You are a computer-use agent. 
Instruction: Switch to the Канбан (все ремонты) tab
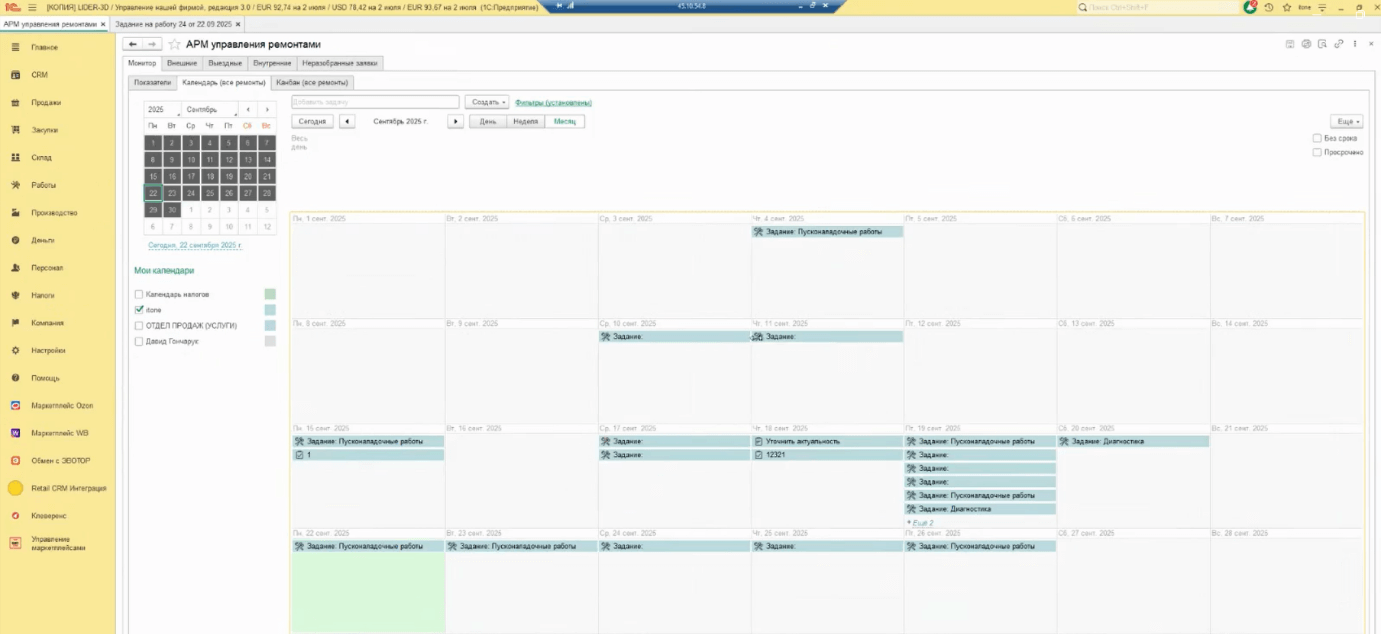coord(313,82)
